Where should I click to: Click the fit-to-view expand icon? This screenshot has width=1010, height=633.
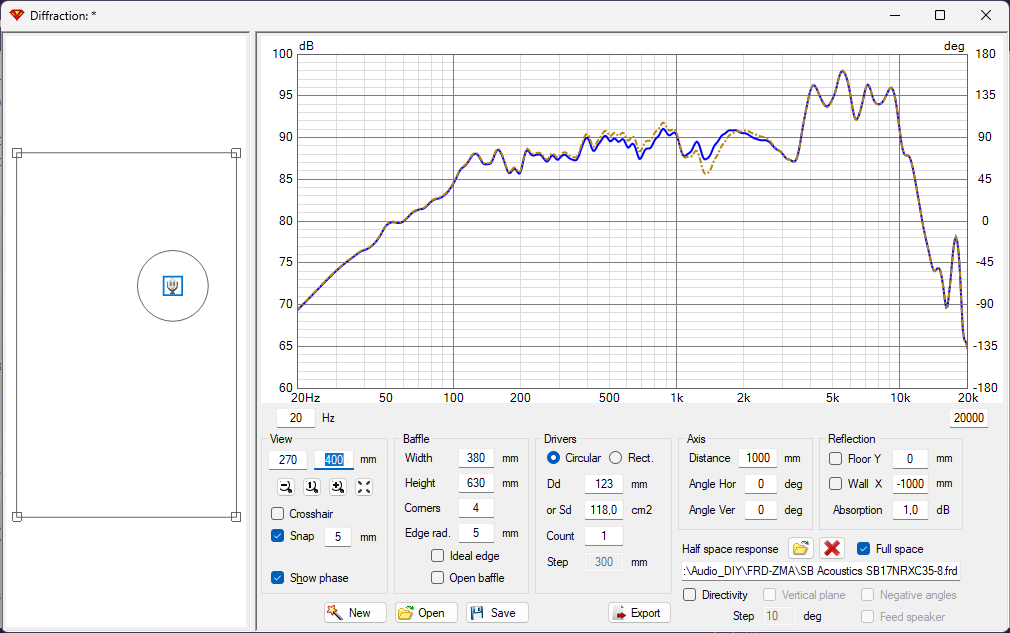click(x=364, y=487)
